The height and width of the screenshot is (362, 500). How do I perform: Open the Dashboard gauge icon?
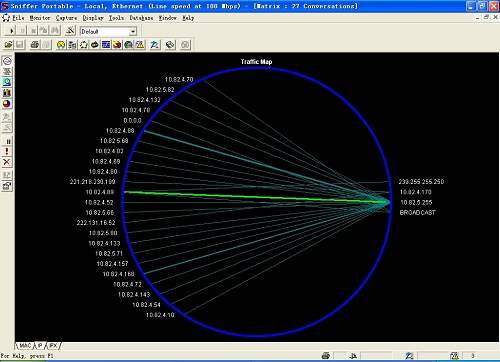click(x=61, y=45)
